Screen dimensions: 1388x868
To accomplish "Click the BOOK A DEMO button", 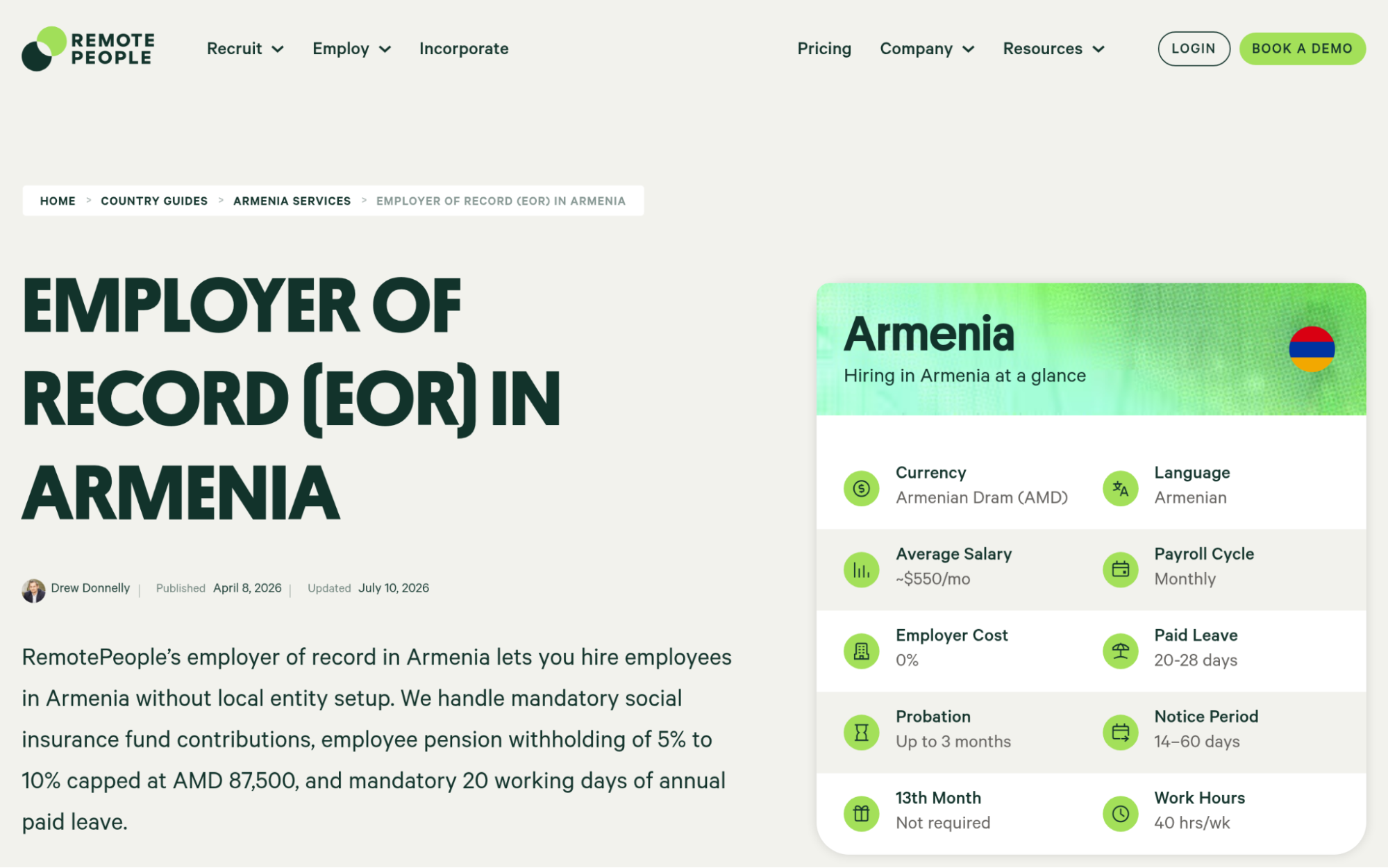I will 1302,49.
